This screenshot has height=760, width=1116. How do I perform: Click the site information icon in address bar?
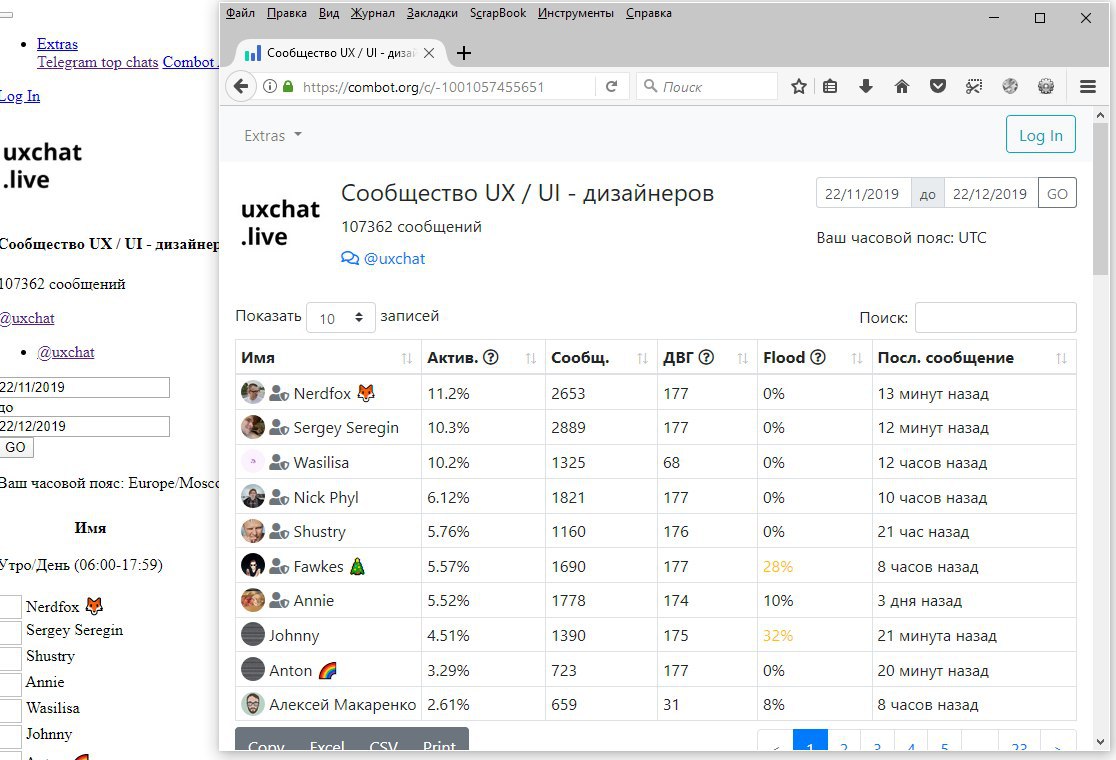click(270, 87)
